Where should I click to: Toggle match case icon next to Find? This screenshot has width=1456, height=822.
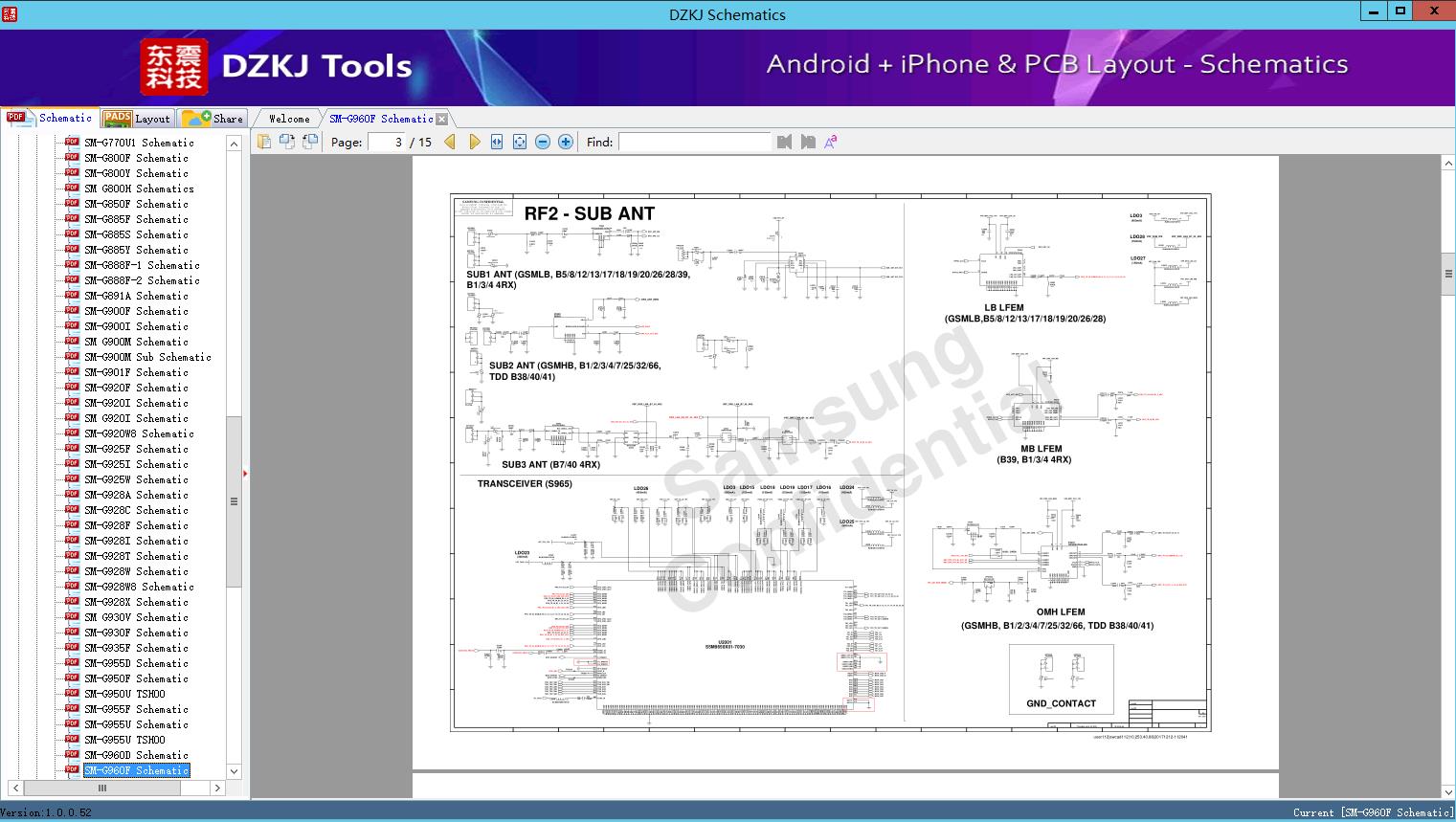coord(831,142)
